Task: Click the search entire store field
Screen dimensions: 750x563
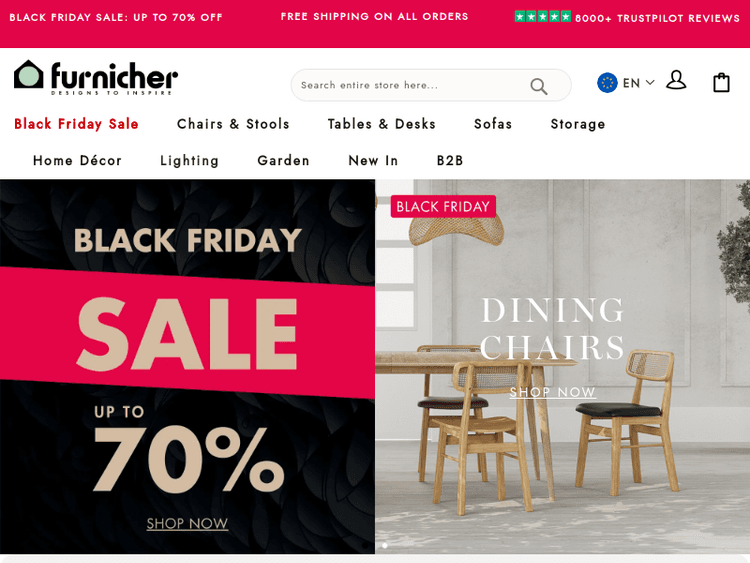Action: pos(411,85)
